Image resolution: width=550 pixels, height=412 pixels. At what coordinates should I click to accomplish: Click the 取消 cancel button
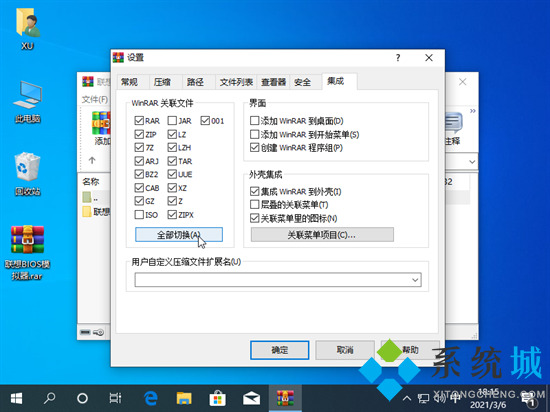(345, 350)
